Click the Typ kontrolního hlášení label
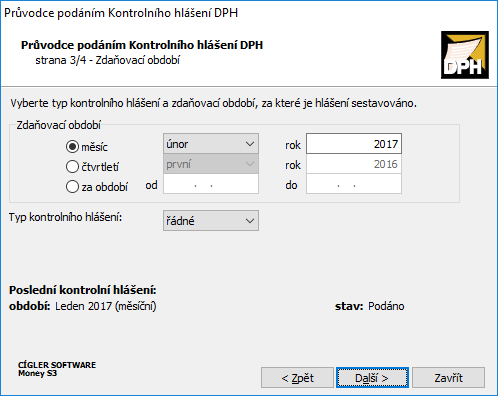This screenshot has height=396, width=498. (65, 217)
